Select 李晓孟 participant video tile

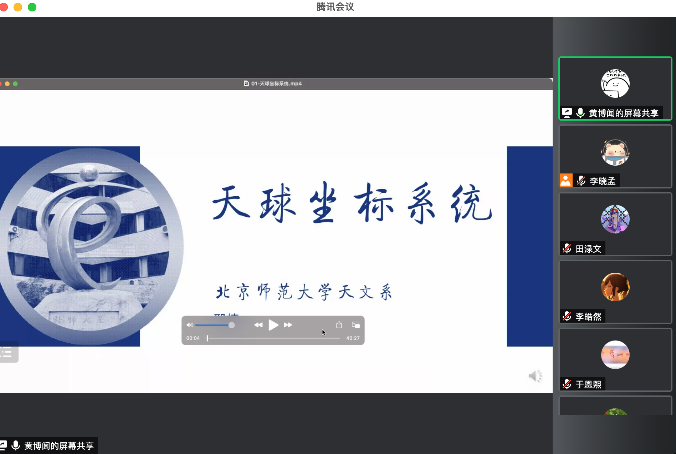[x=614, y=156]
